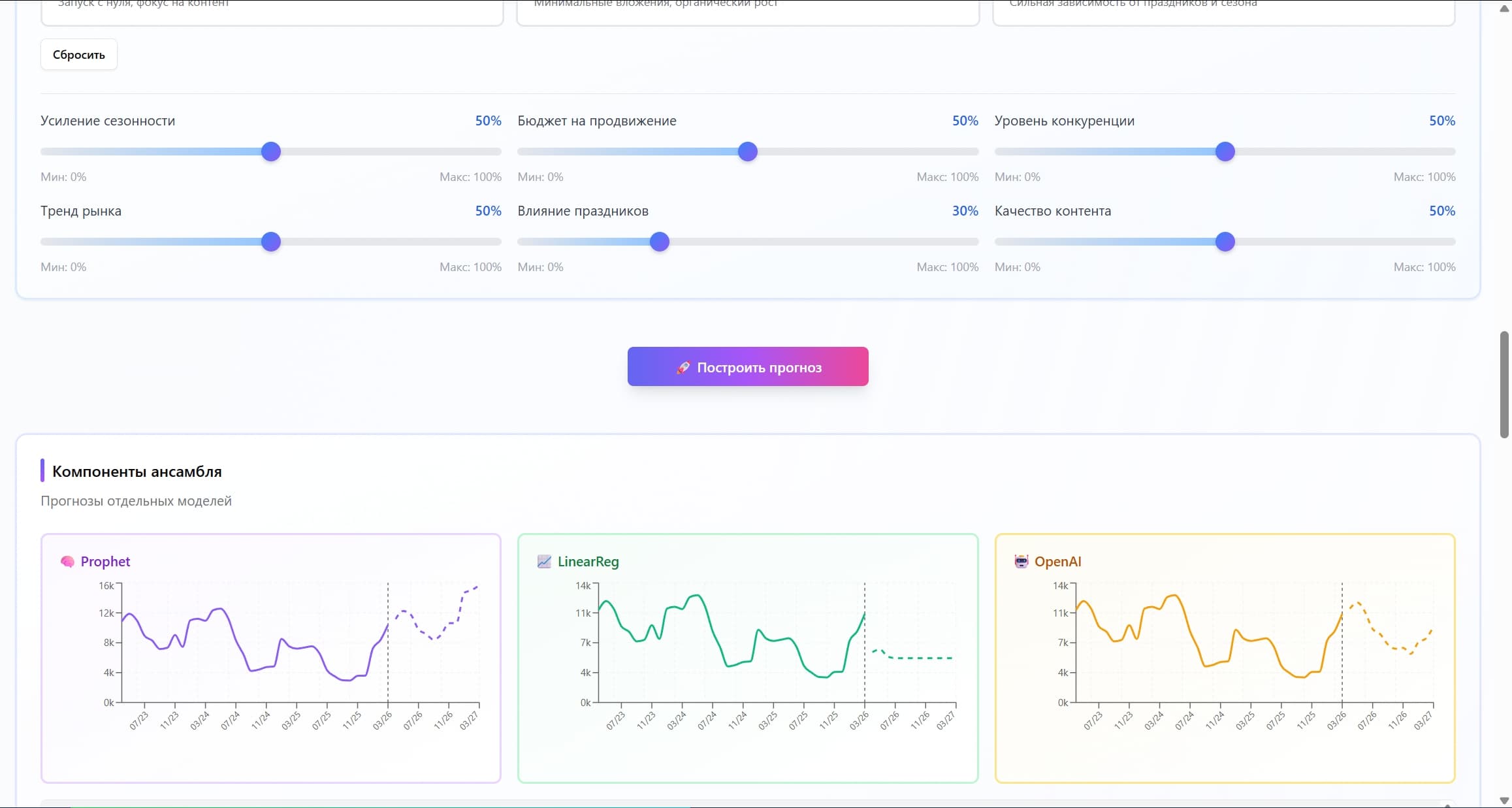Click the vertical page scrollbar thumb
Image resolution: width=1512 pixels, height=808 pixels.
[x=1504, y=384]
